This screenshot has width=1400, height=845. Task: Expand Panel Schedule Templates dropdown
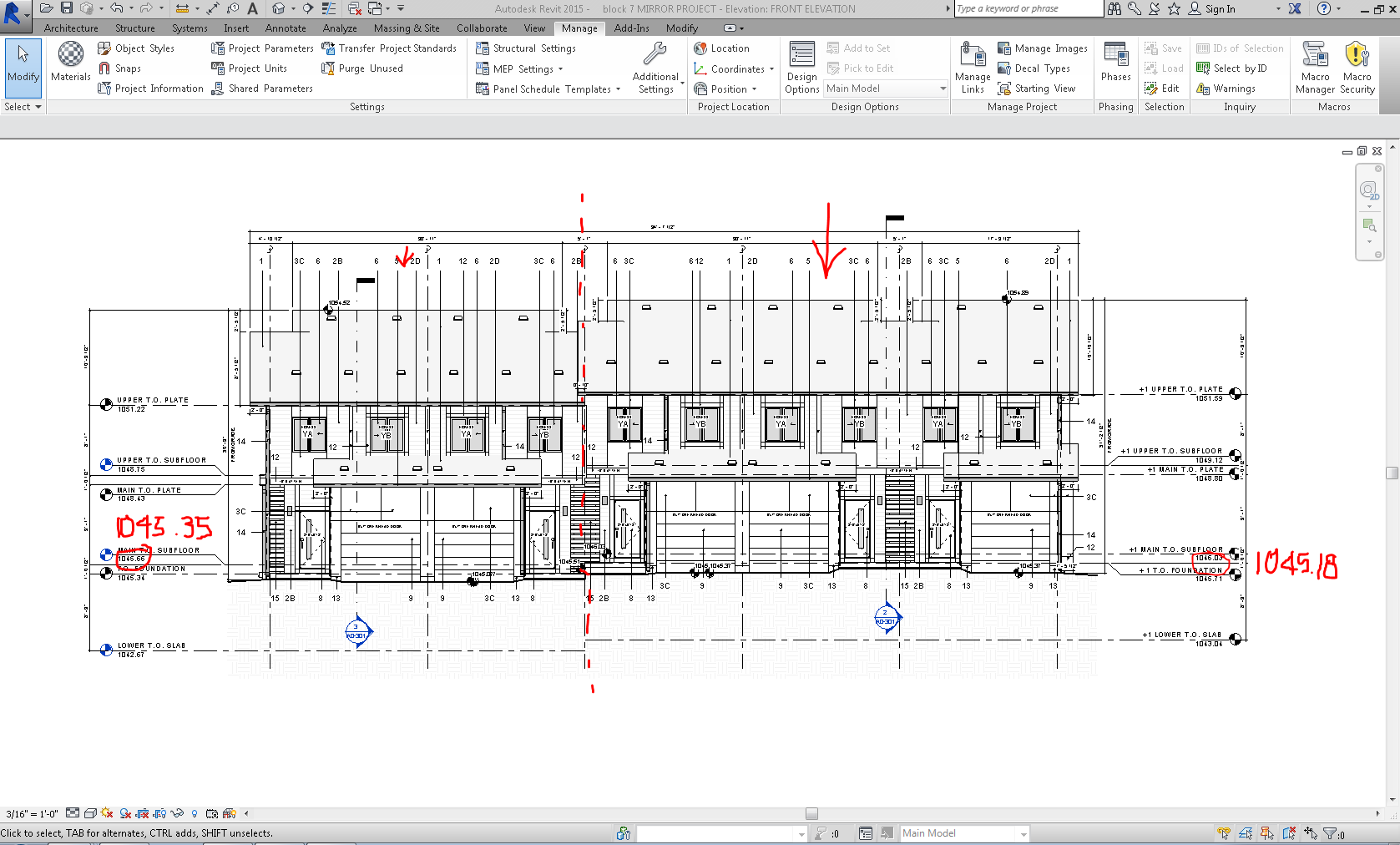click(x=619, y=89)
